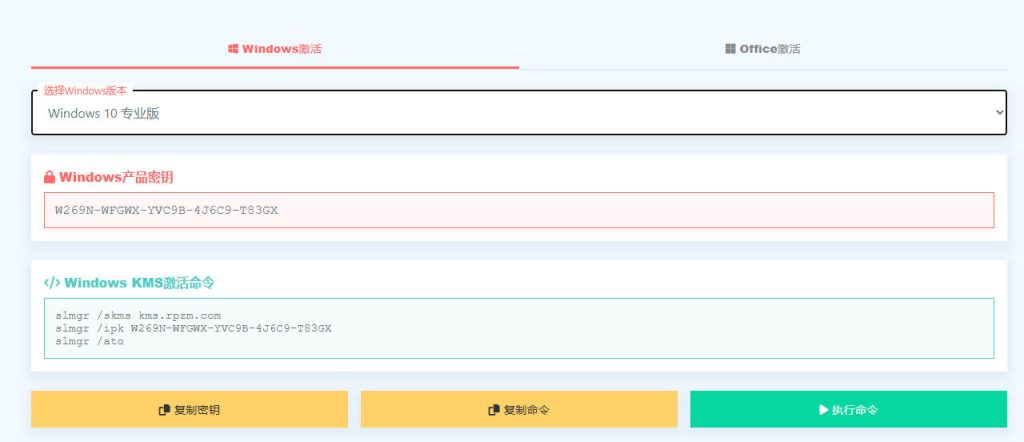Click the play icon on 执行命令 button

[823, 410]
